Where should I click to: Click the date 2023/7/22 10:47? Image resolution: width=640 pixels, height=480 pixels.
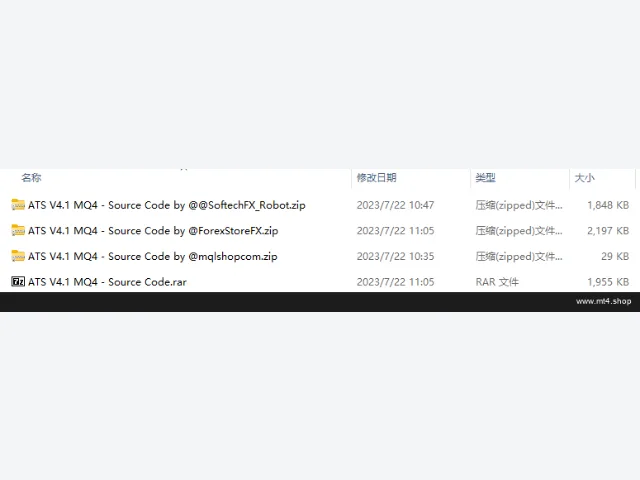point(395,205)
